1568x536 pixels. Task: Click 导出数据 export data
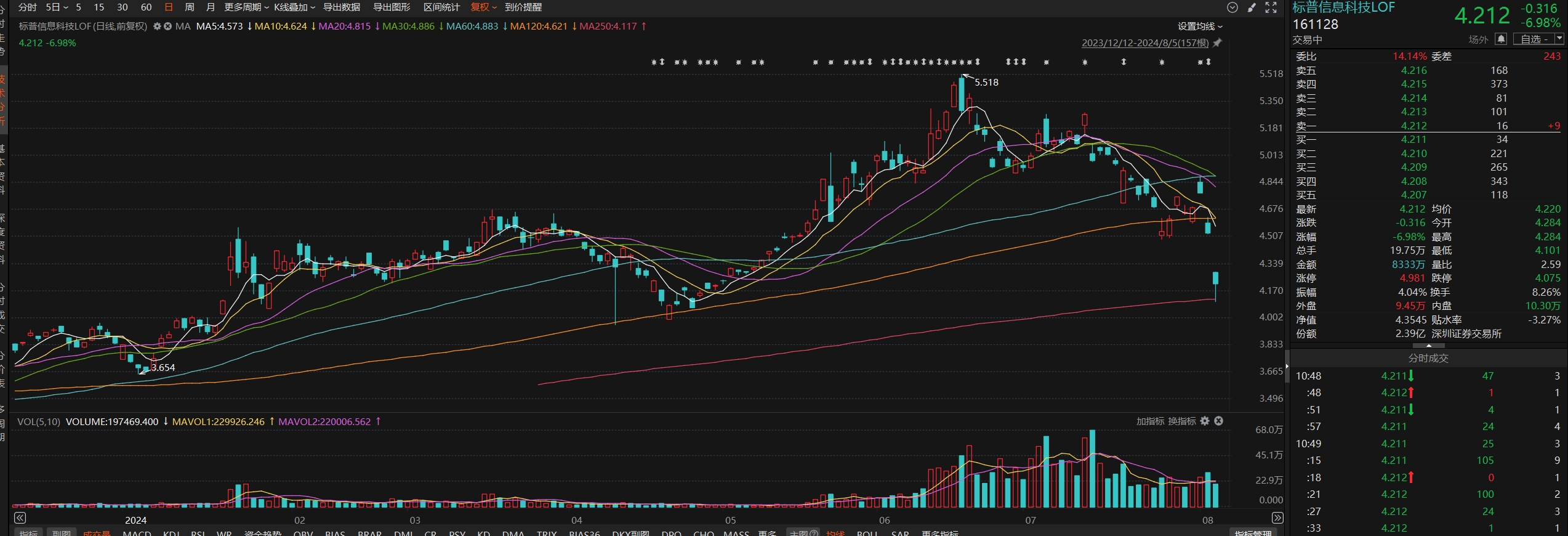pyautogui.click(x=342, y=7)
